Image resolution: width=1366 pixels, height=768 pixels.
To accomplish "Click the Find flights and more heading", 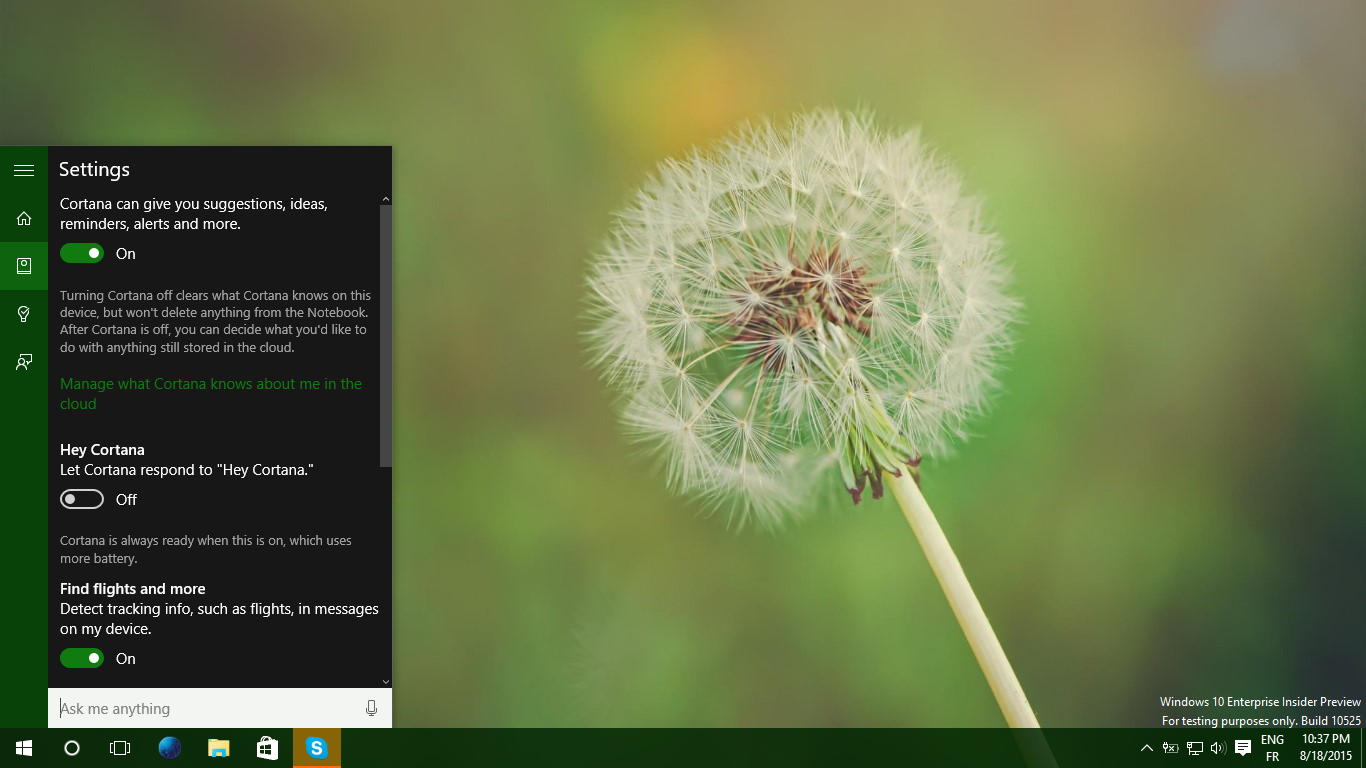I will [133, 589].
